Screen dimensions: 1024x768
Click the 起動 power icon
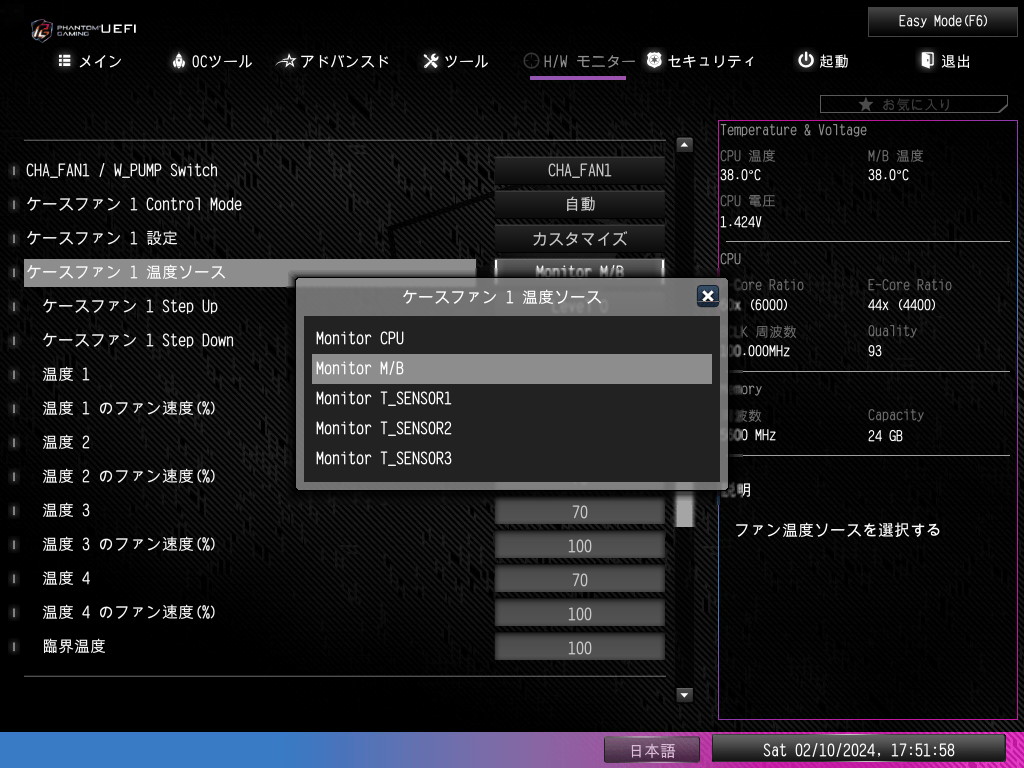(x=806, y=60)
